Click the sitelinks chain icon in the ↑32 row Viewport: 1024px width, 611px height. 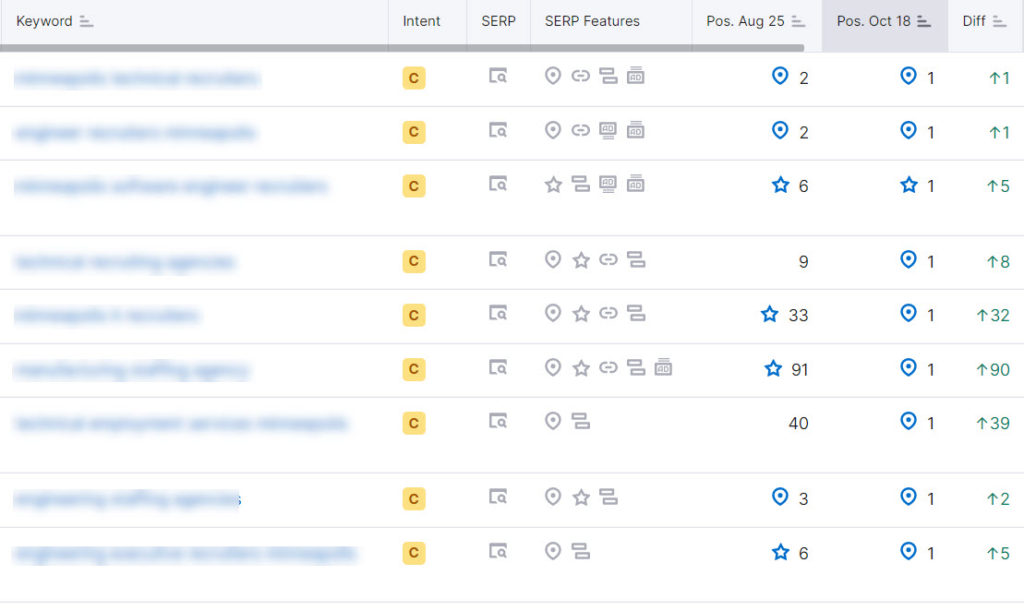pos(608,314)
